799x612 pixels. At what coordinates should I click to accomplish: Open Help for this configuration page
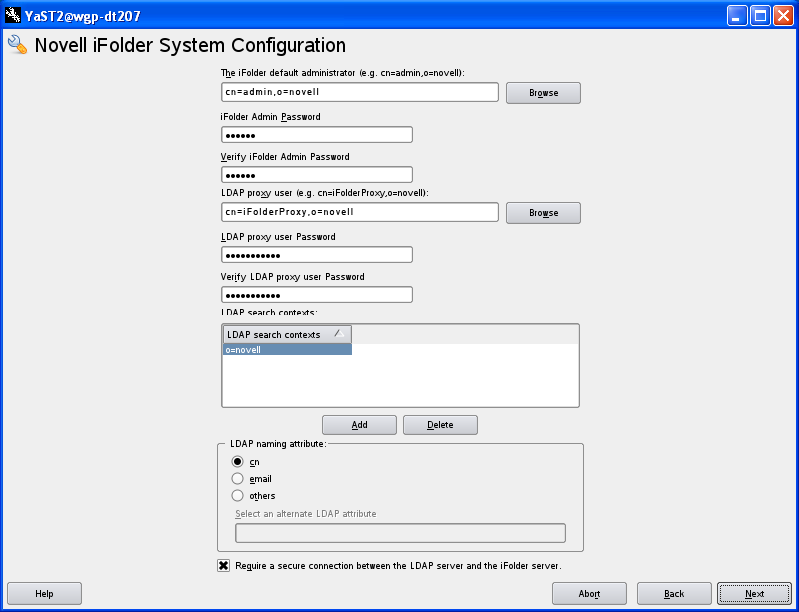(x=44, y=594)
